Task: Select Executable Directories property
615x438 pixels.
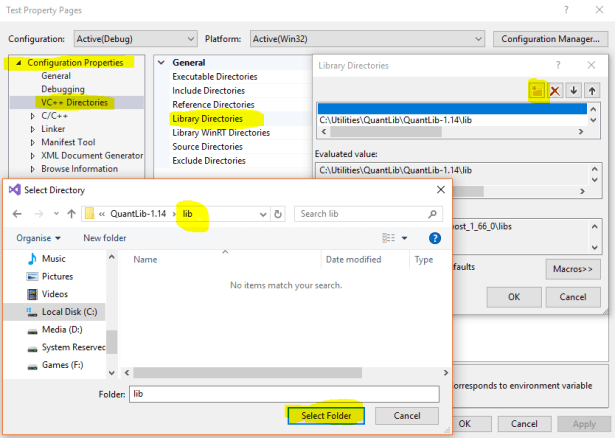Action: (x=215, y=76)
